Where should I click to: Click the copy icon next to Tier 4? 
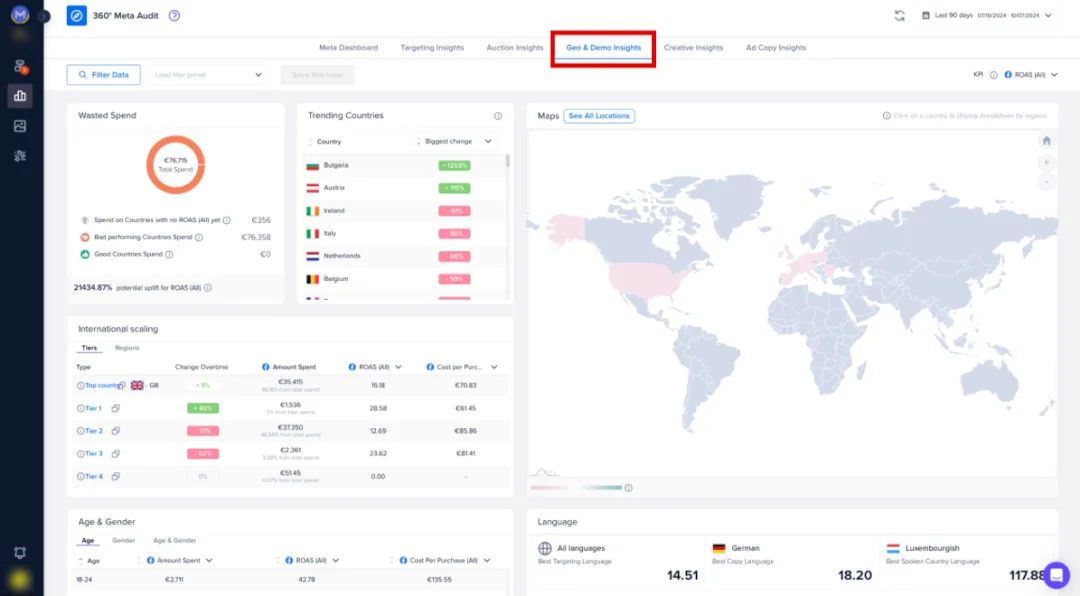(x=116, y=477)
